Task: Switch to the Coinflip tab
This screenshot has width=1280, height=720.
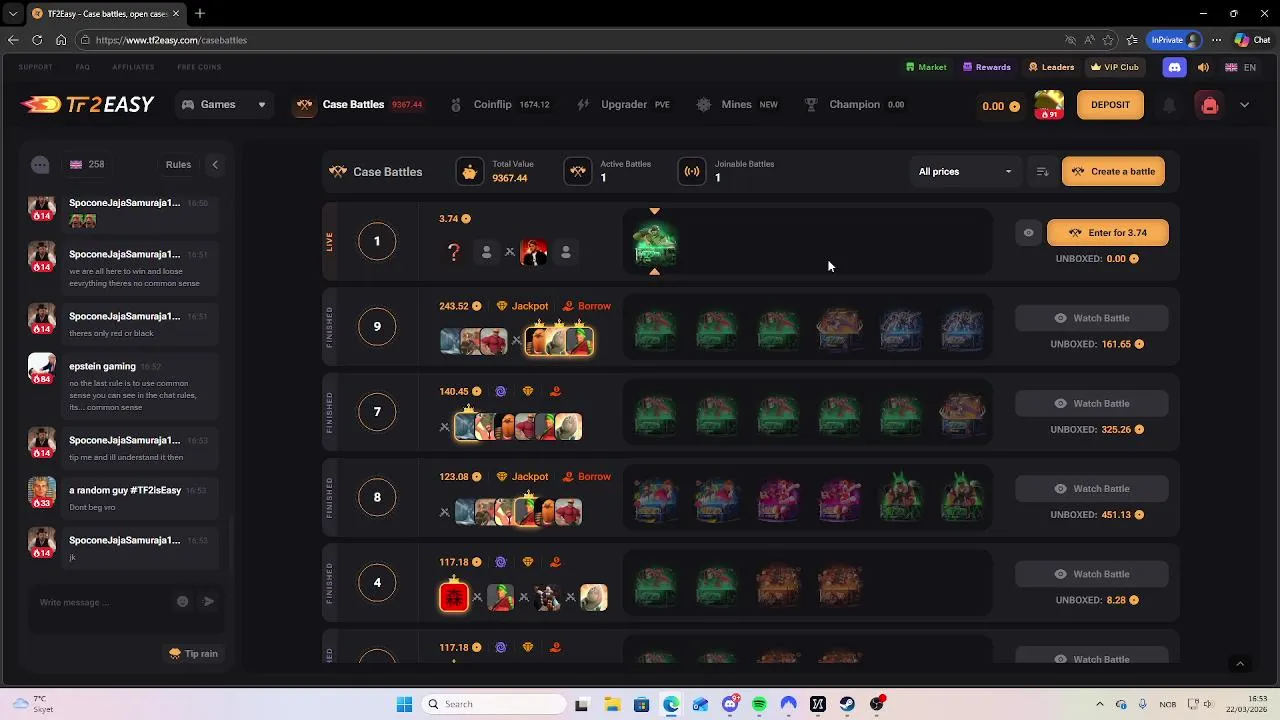Action: pyautogui.click(x=499, y=104)
